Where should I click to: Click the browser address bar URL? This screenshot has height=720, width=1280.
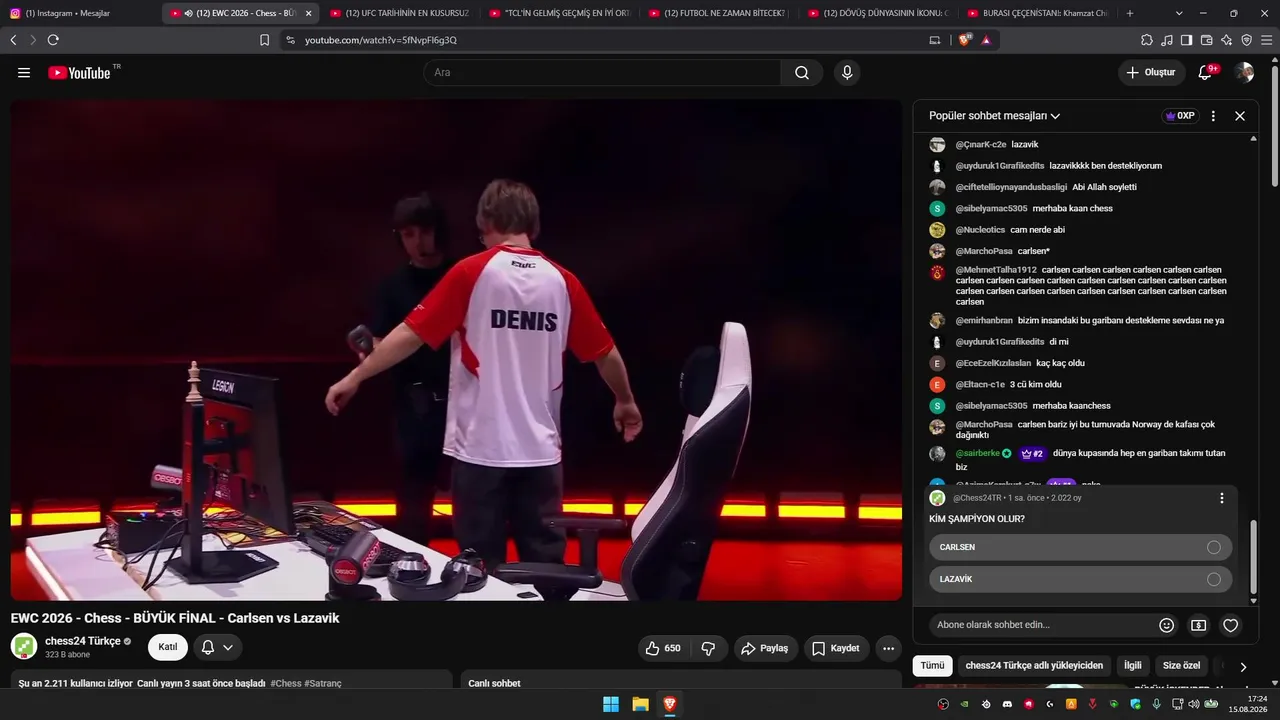381,40
